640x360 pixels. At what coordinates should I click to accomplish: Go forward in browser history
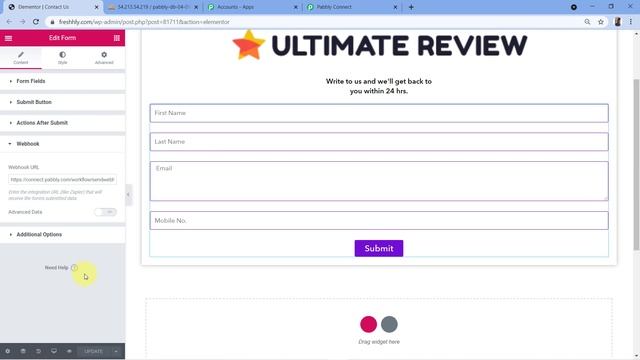(x=22, y=22)
